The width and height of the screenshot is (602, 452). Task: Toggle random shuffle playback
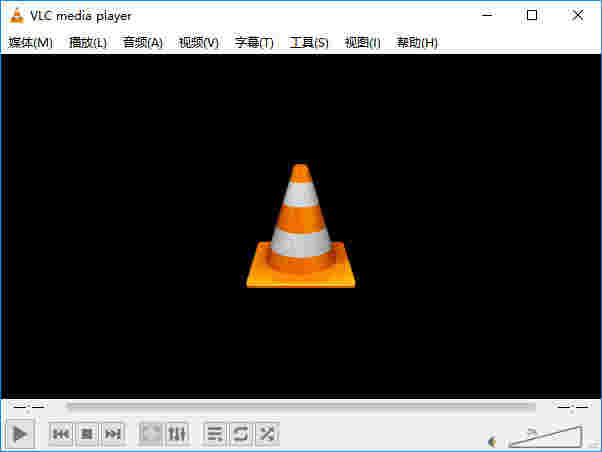[x=267, y=434]
